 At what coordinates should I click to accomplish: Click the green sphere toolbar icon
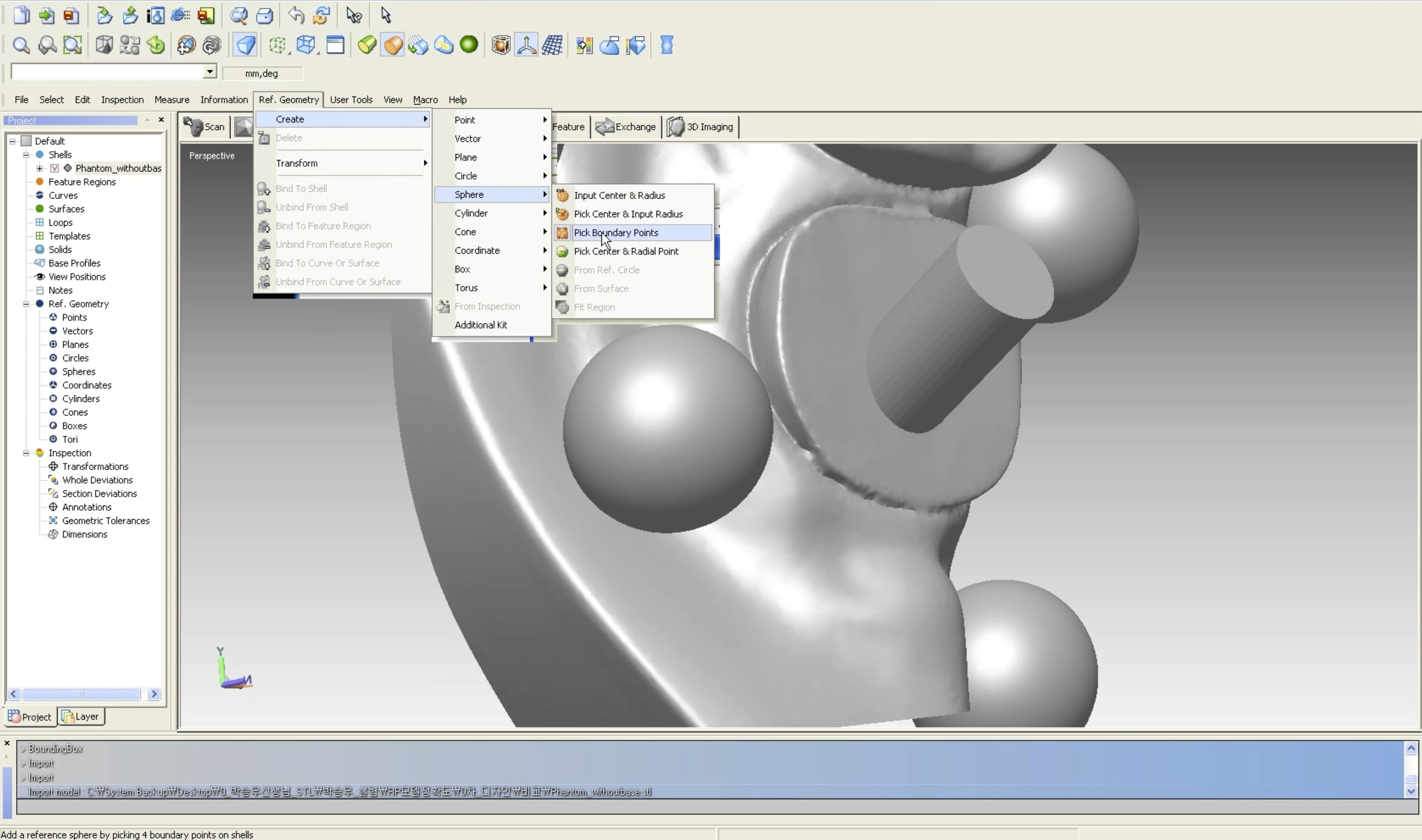[x=469, y=44]
